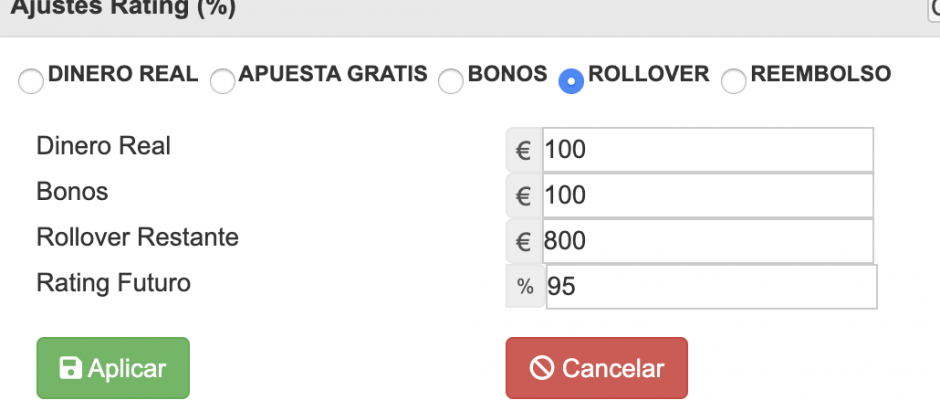The height and width of the screenshot is (400, 940).
Task: Focus the Dinero Real amount field
Action: point(708,149)
